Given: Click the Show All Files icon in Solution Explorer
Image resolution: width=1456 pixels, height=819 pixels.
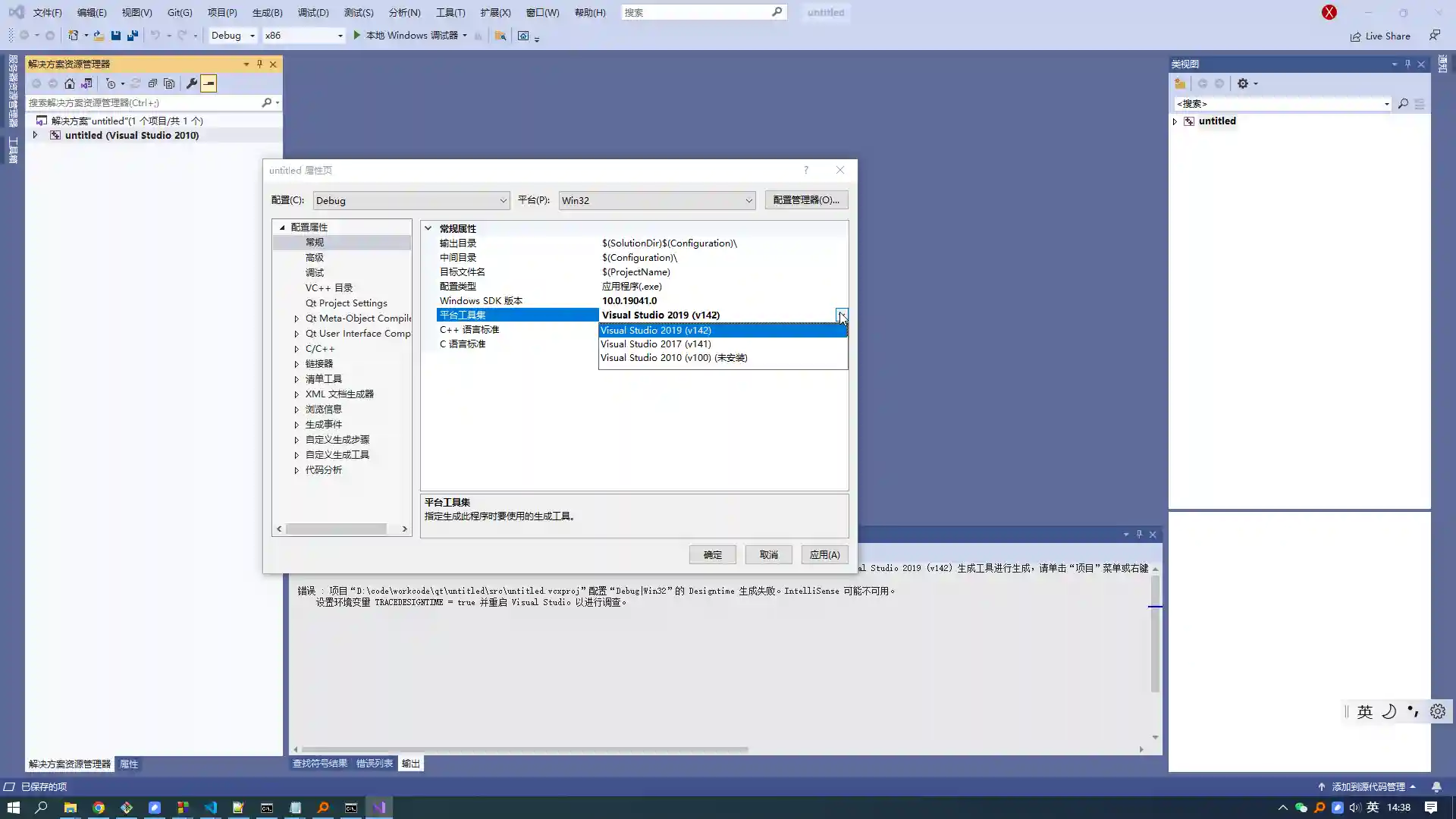Looking at the screenshot, I should (169, 83).
